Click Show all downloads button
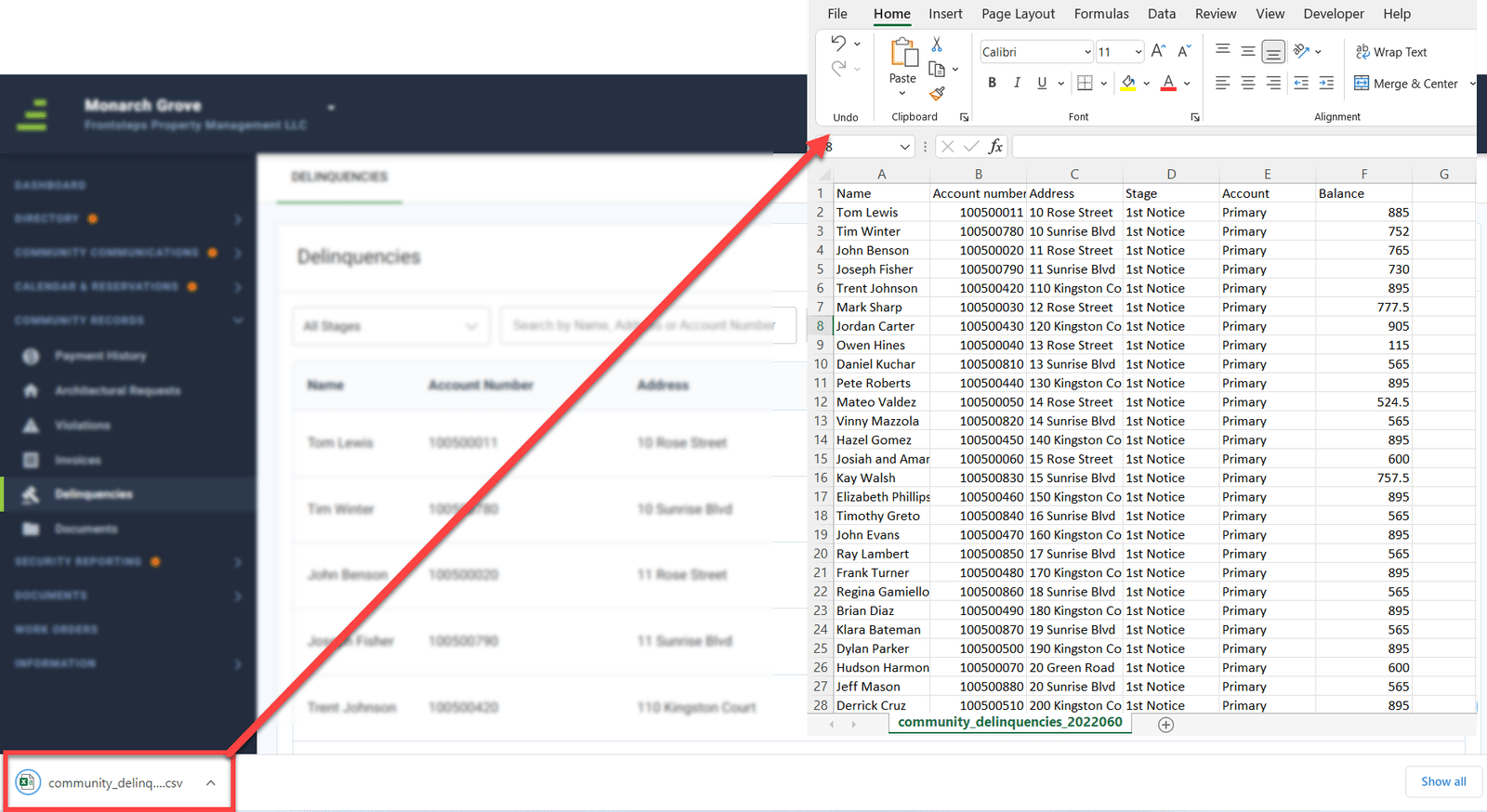 pyautogui.click(x=1443, y=781)
